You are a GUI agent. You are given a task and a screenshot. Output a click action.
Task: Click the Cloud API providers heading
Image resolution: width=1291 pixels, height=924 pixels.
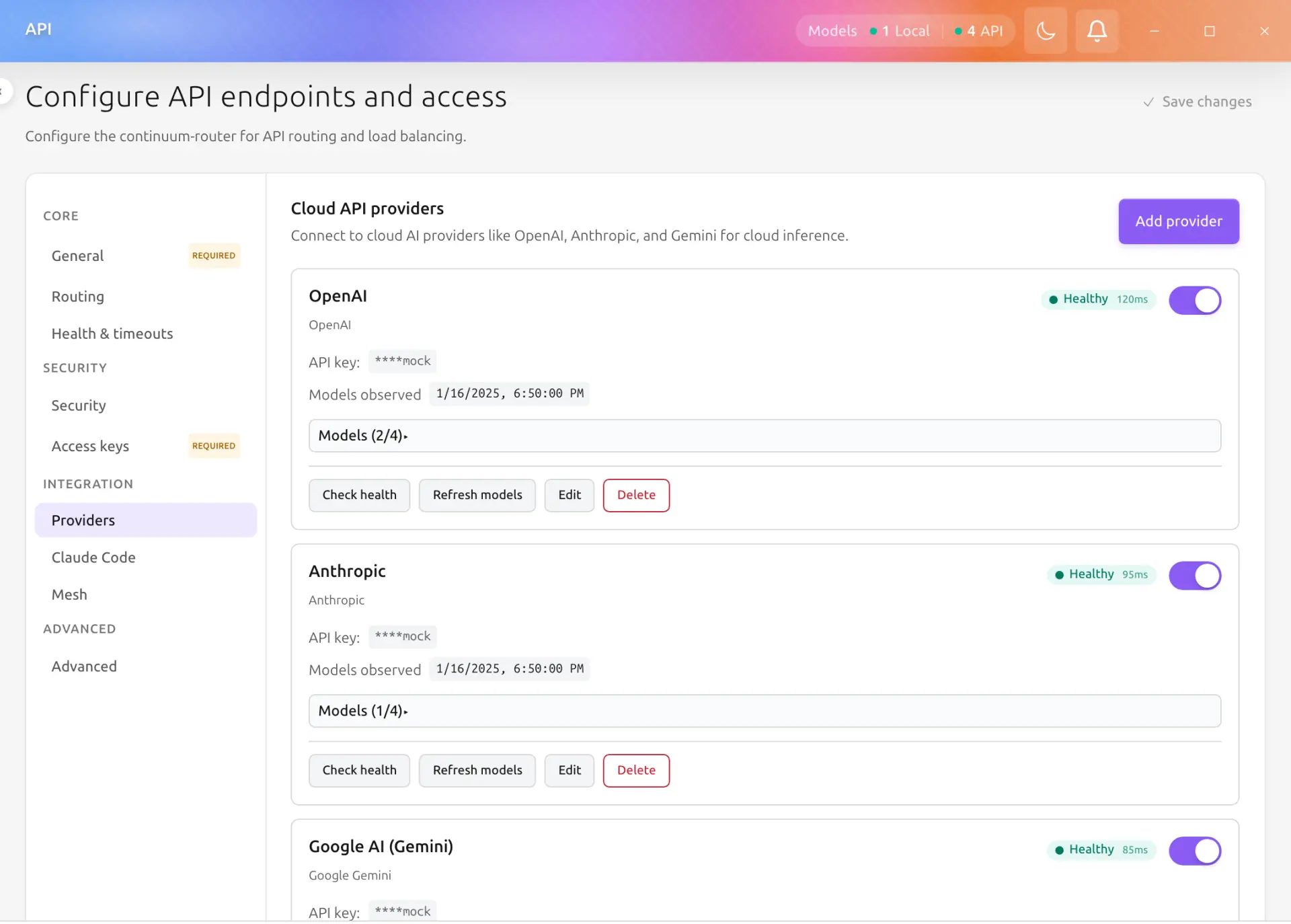[x=367, y=208]
